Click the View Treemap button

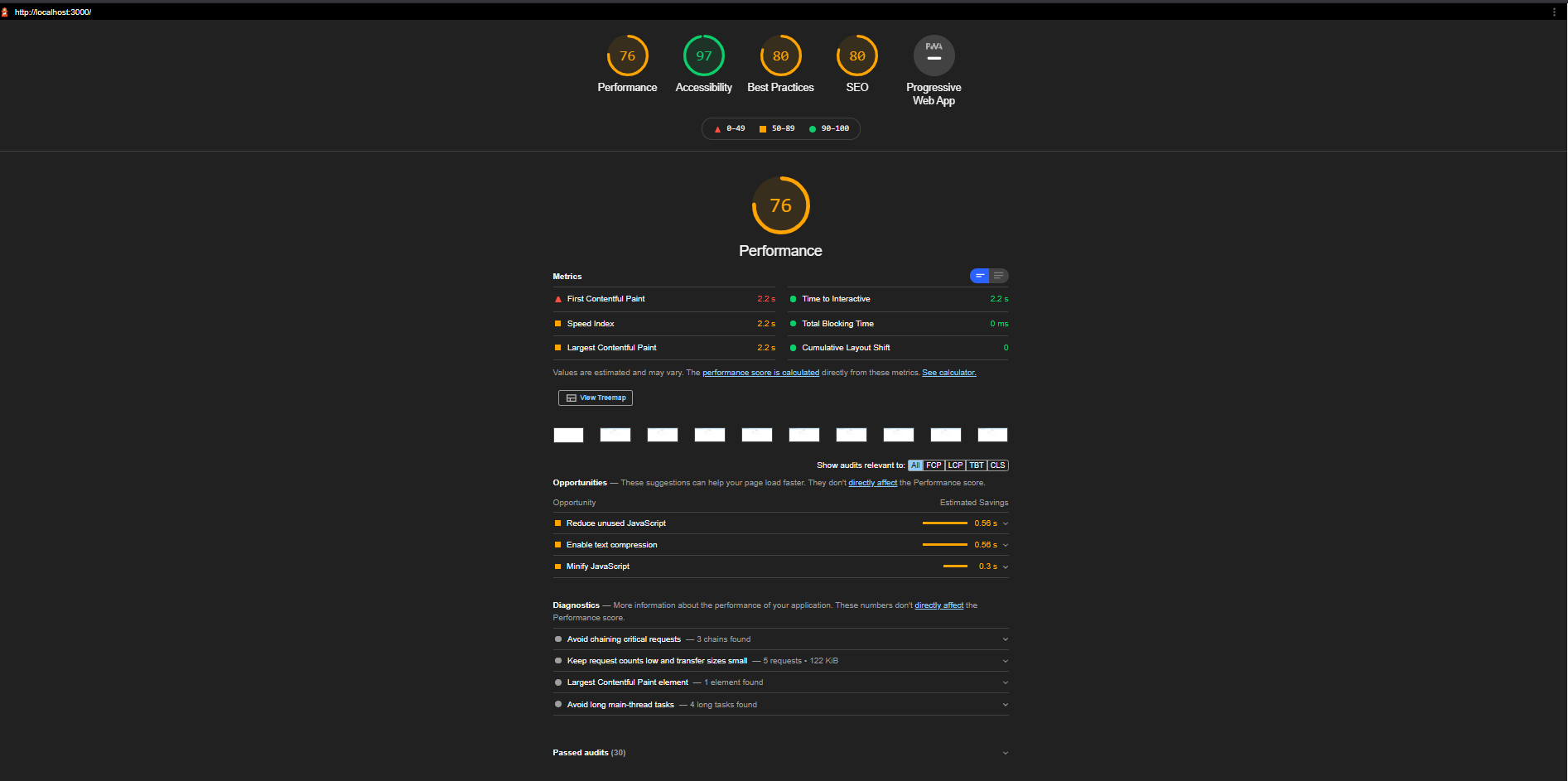596,398
